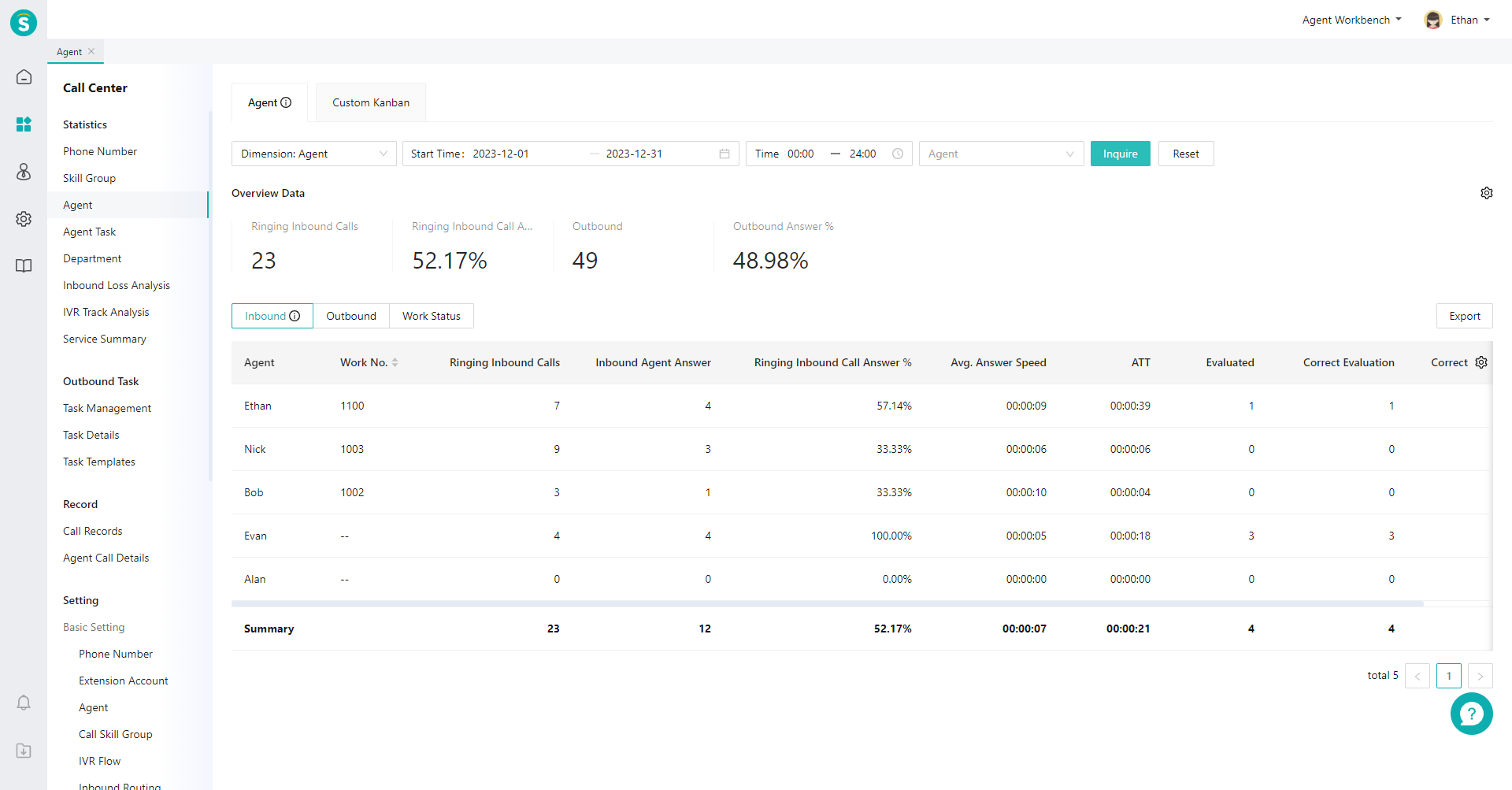Sort by Work No. column arrows
Viewport: 1512px width, 790px height.
pos(395,362)
